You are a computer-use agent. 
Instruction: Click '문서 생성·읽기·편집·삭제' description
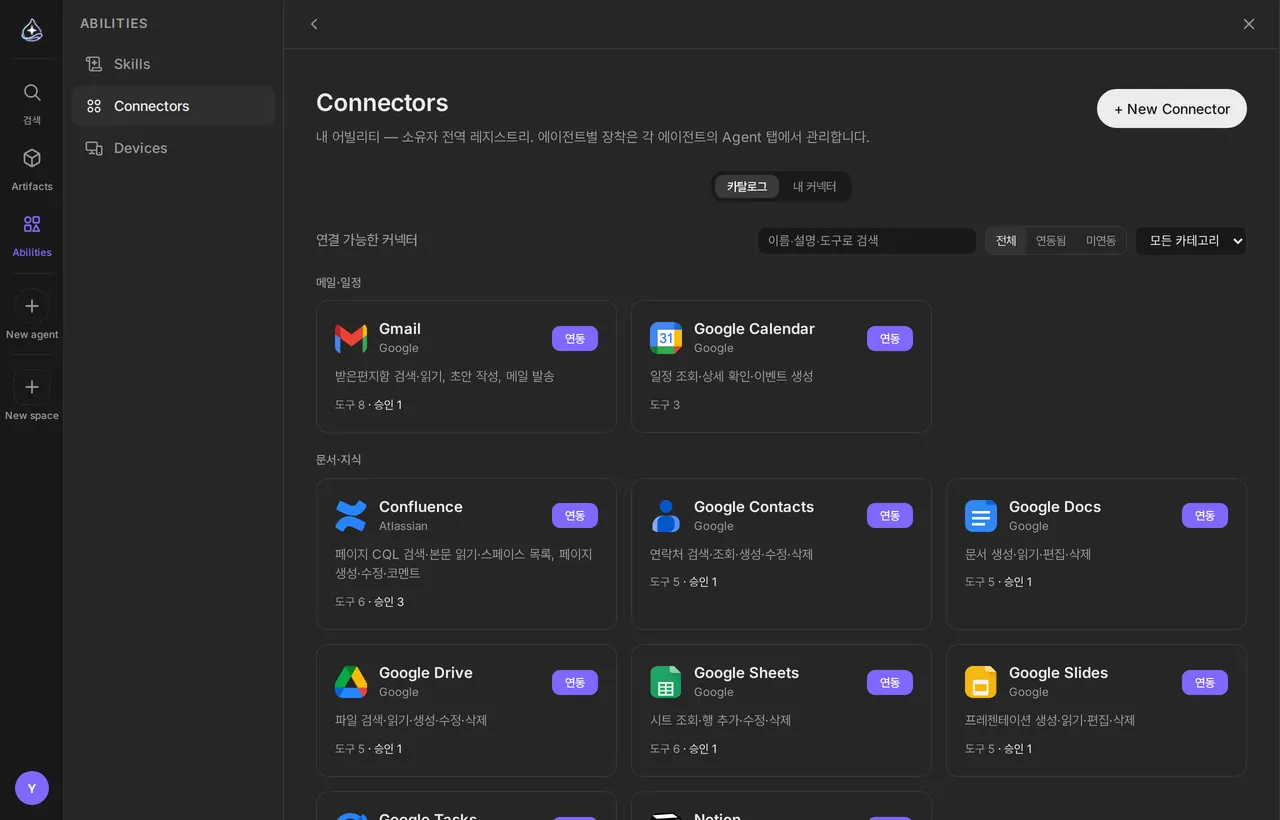coord(1028,554)
